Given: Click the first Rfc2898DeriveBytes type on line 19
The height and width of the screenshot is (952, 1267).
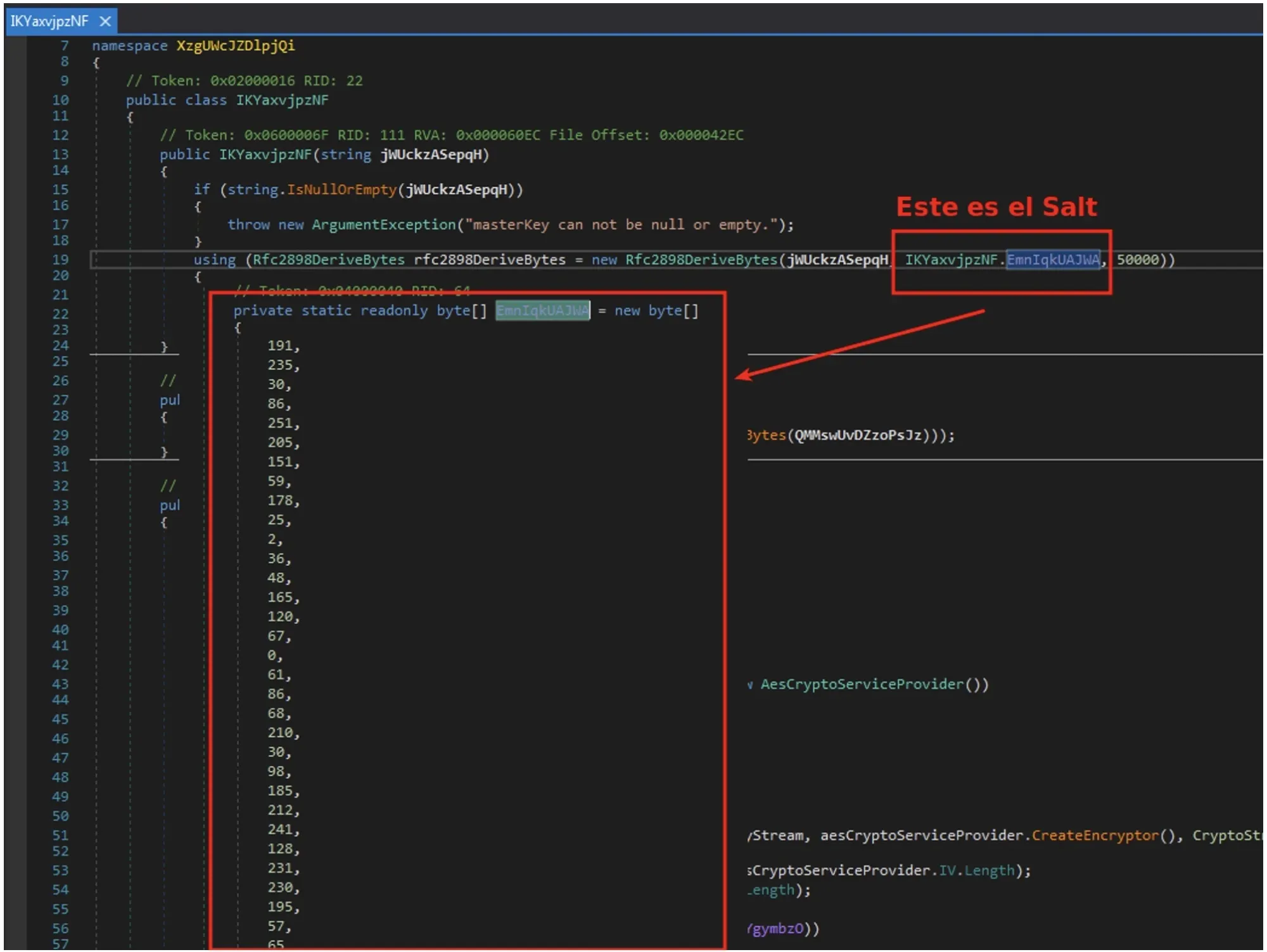Looking at the screenshot, I should point(329,260).
